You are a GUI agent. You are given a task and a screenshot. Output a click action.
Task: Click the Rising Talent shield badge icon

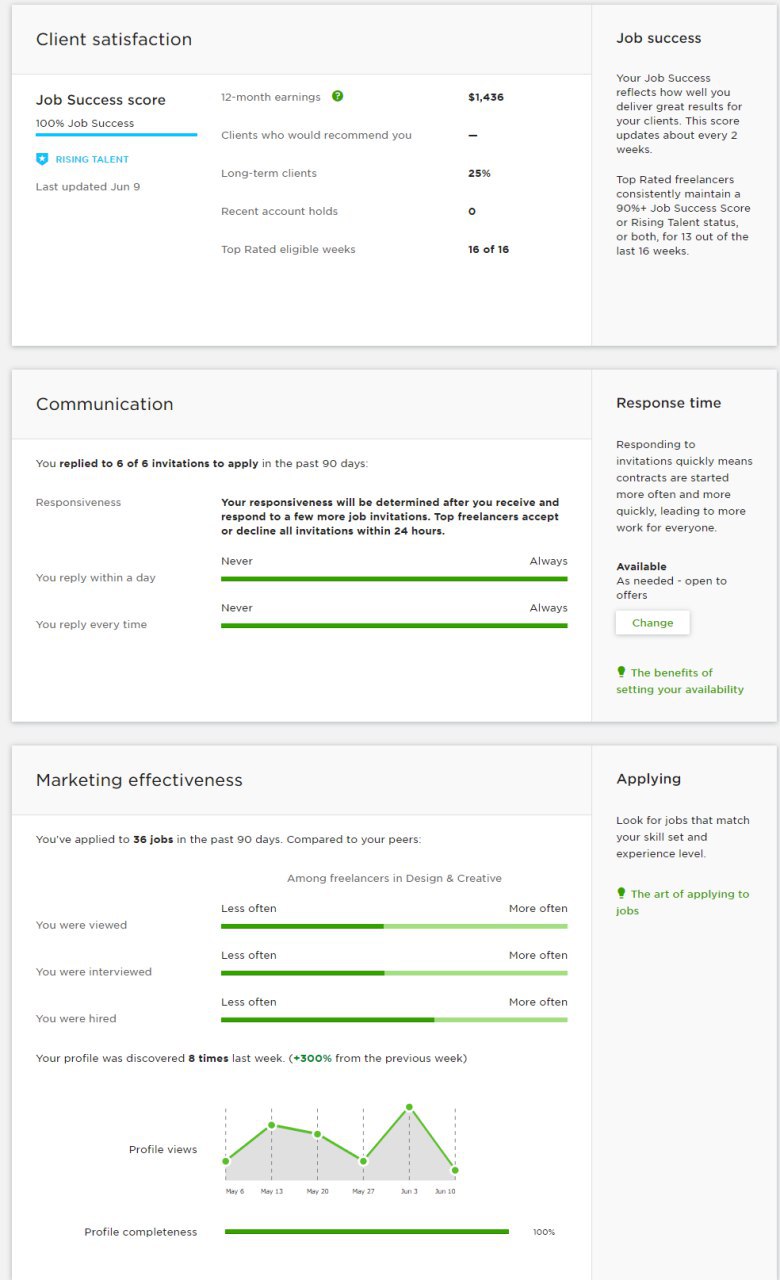click(x=42, y=159)
